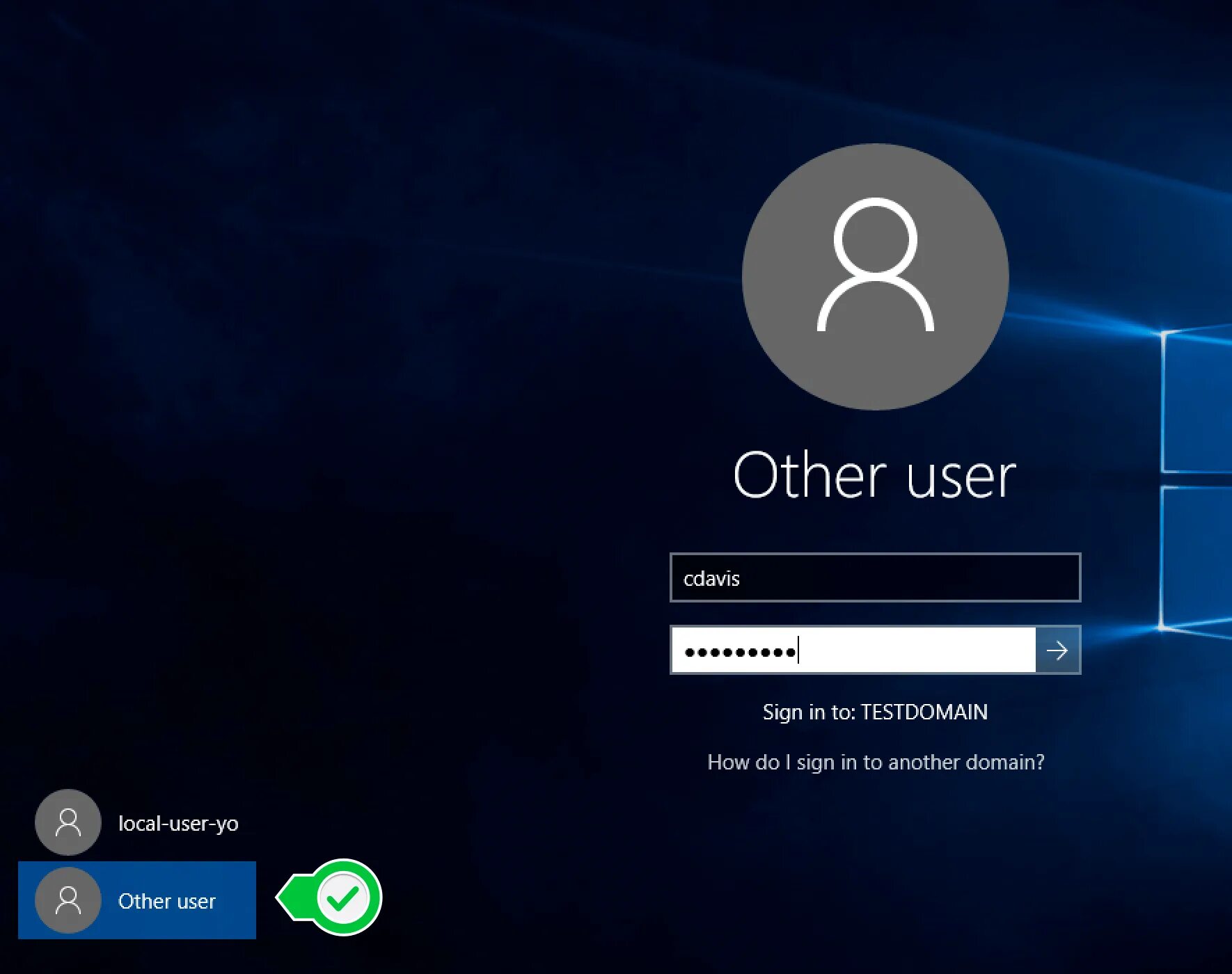Select the local-user-yo account
The height and width of the screenshot is (974, 1232).
tap(137, 822)
